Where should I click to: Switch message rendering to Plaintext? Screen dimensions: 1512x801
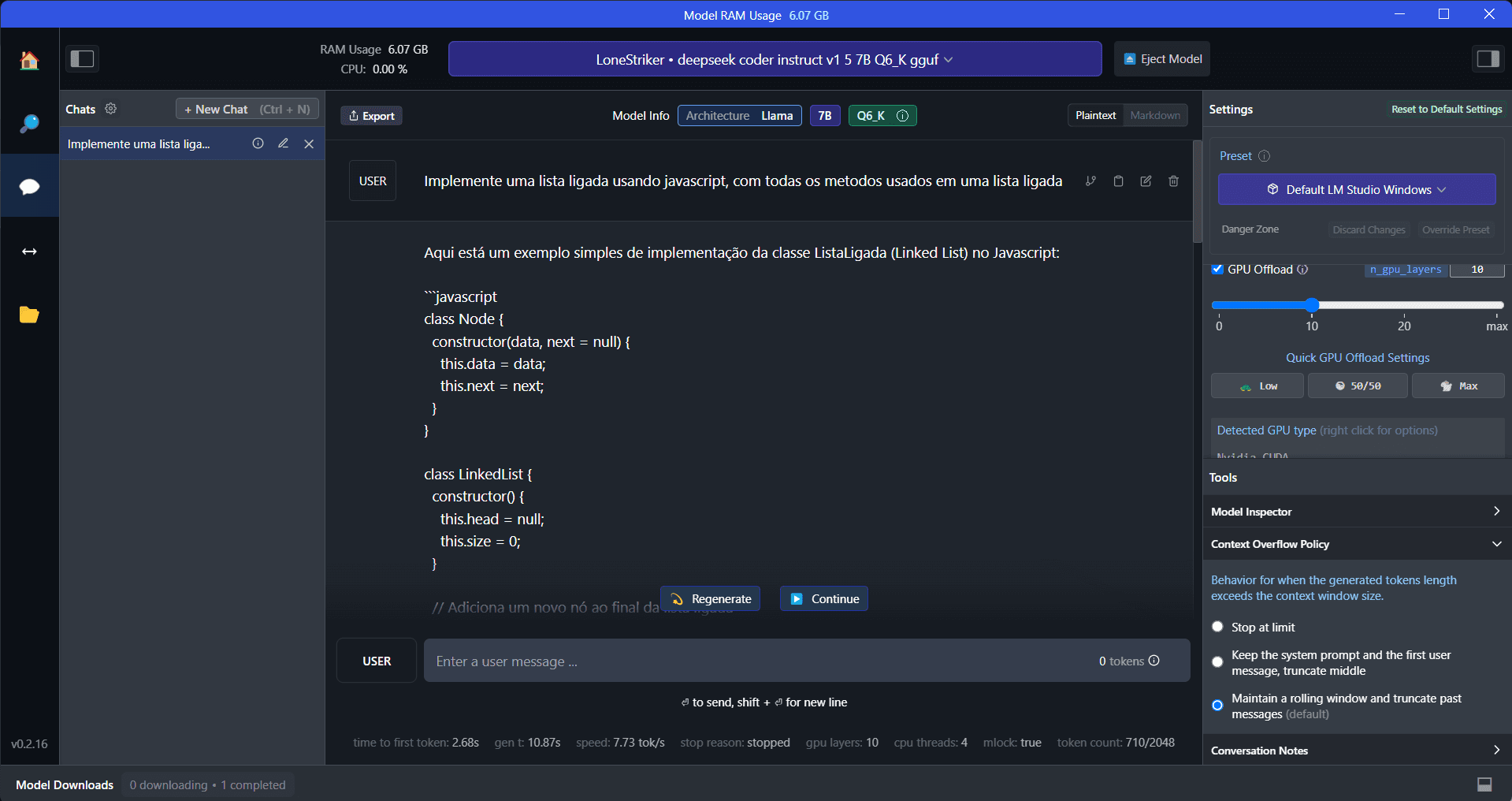click(1096, 115)
